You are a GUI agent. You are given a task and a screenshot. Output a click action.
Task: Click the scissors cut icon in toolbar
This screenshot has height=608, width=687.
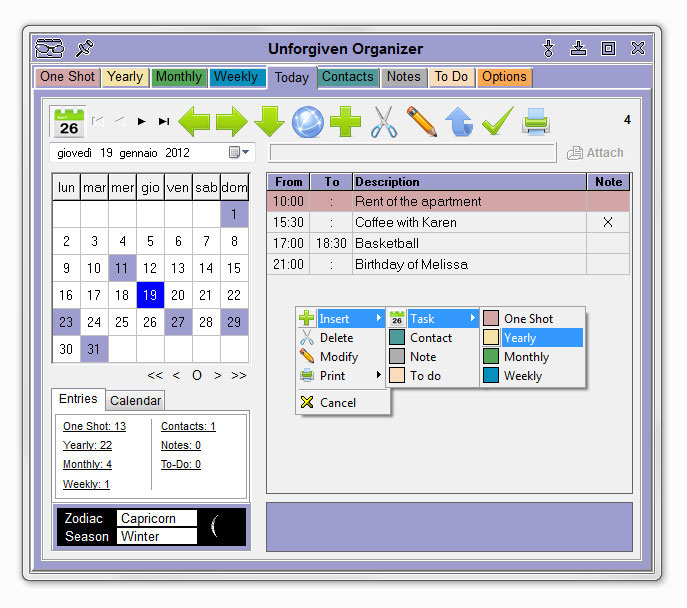point(383,122)
